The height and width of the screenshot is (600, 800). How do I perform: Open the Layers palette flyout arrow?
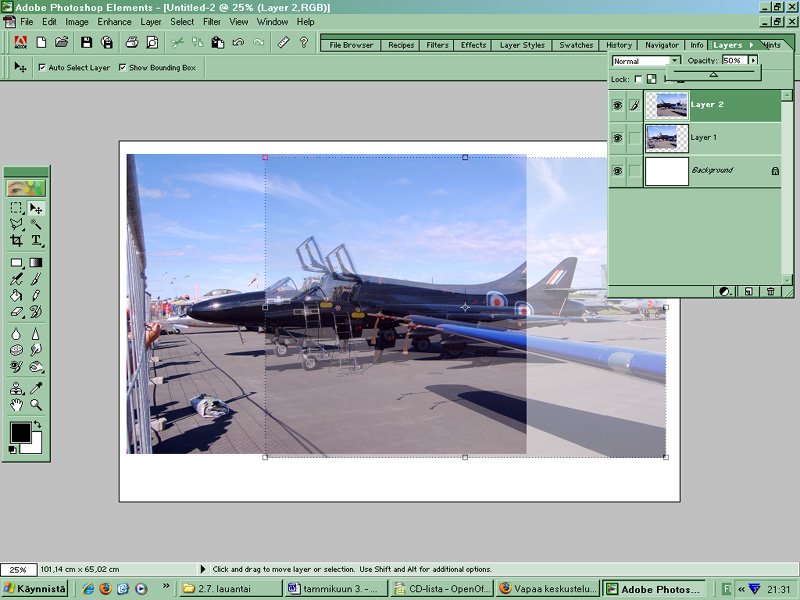752,45
